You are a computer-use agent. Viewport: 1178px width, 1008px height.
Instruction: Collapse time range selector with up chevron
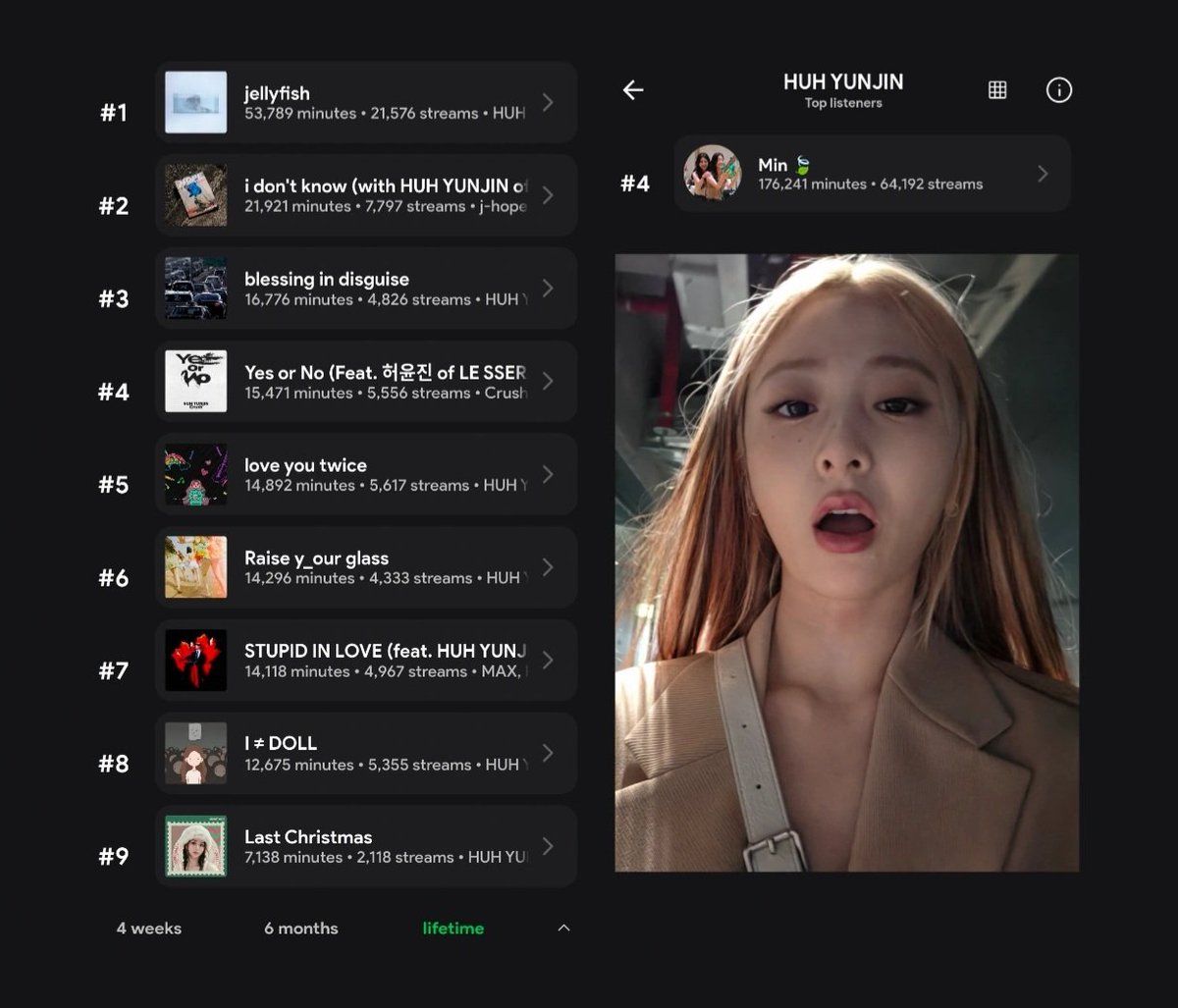point(563,928)
